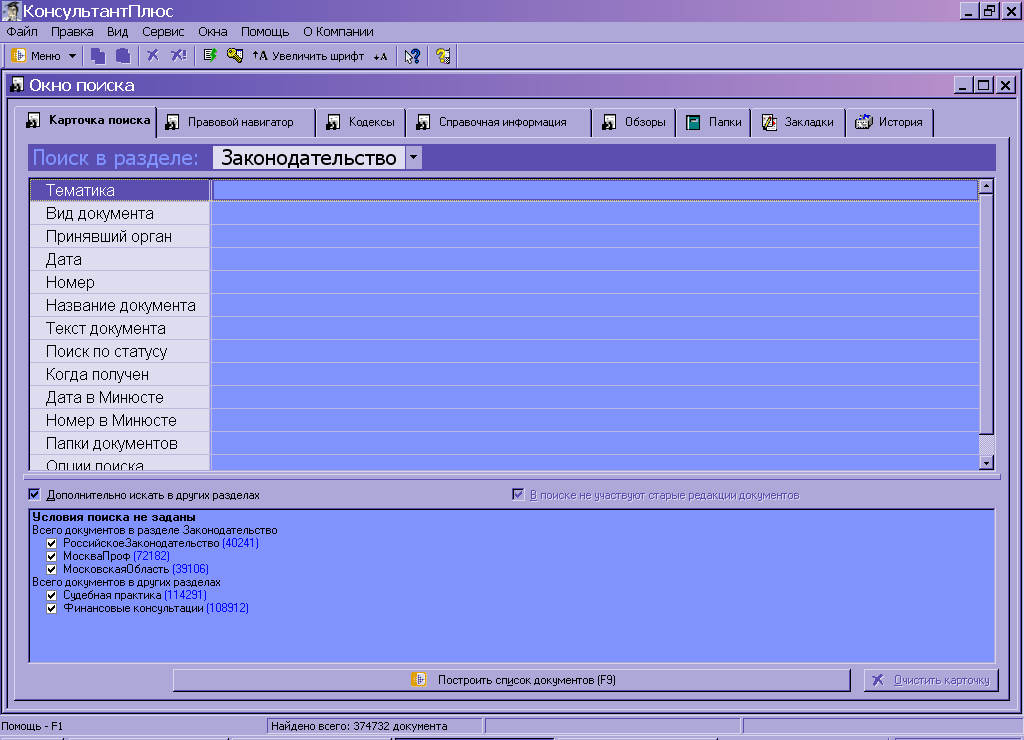Click the context help cursor icon

412,56
